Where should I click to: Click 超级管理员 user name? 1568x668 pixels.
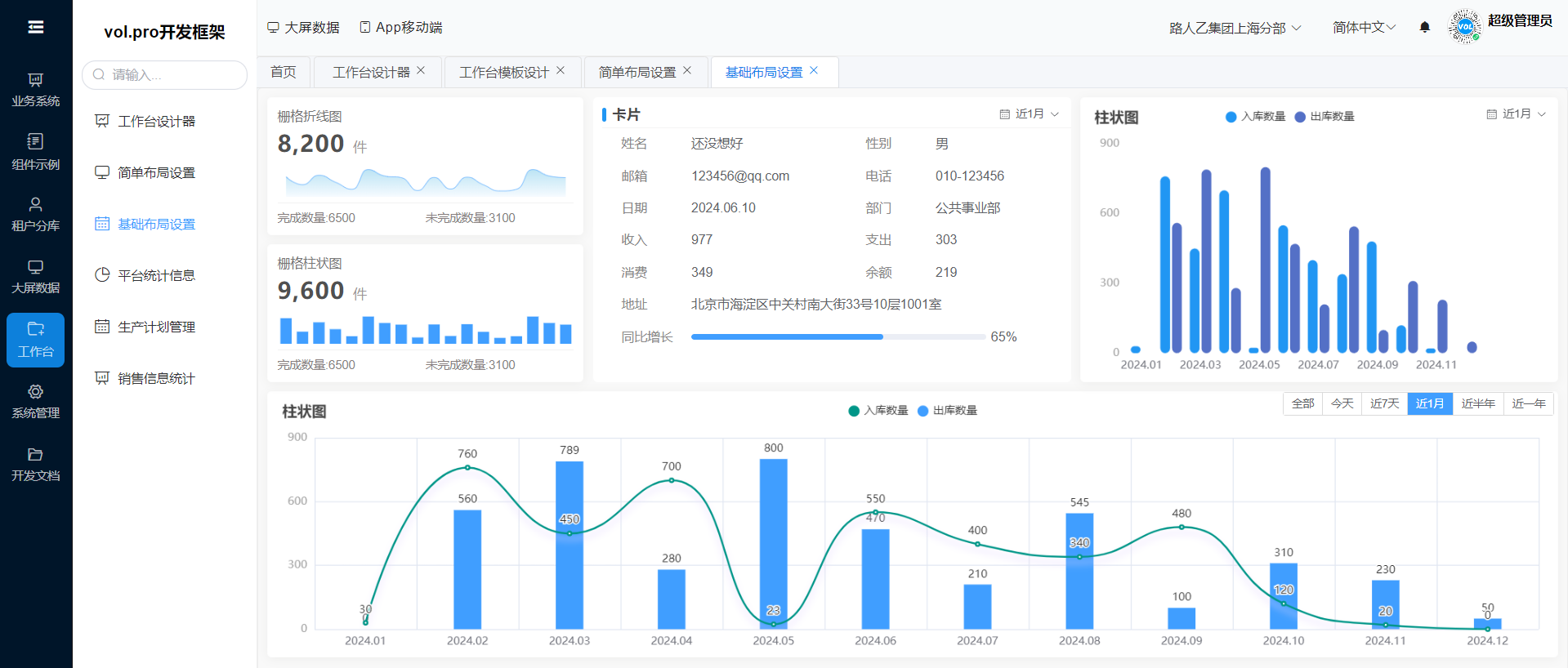coord(1520,20)
